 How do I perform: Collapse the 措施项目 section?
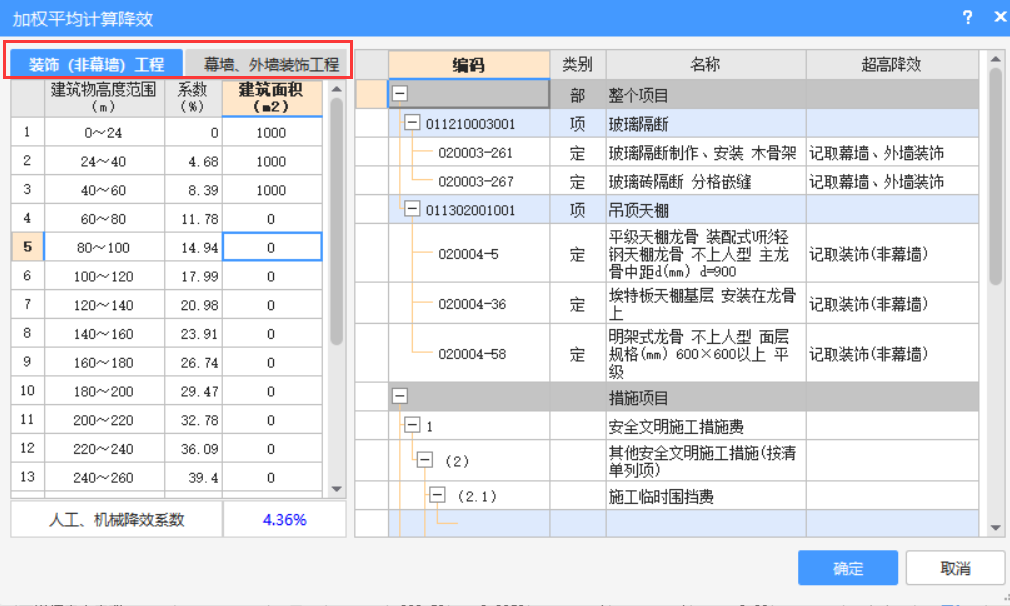400,397
